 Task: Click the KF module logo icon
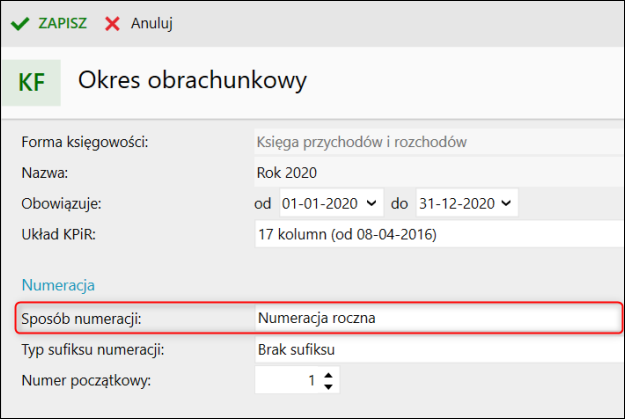pyautogui.click(x=31, y=83)
